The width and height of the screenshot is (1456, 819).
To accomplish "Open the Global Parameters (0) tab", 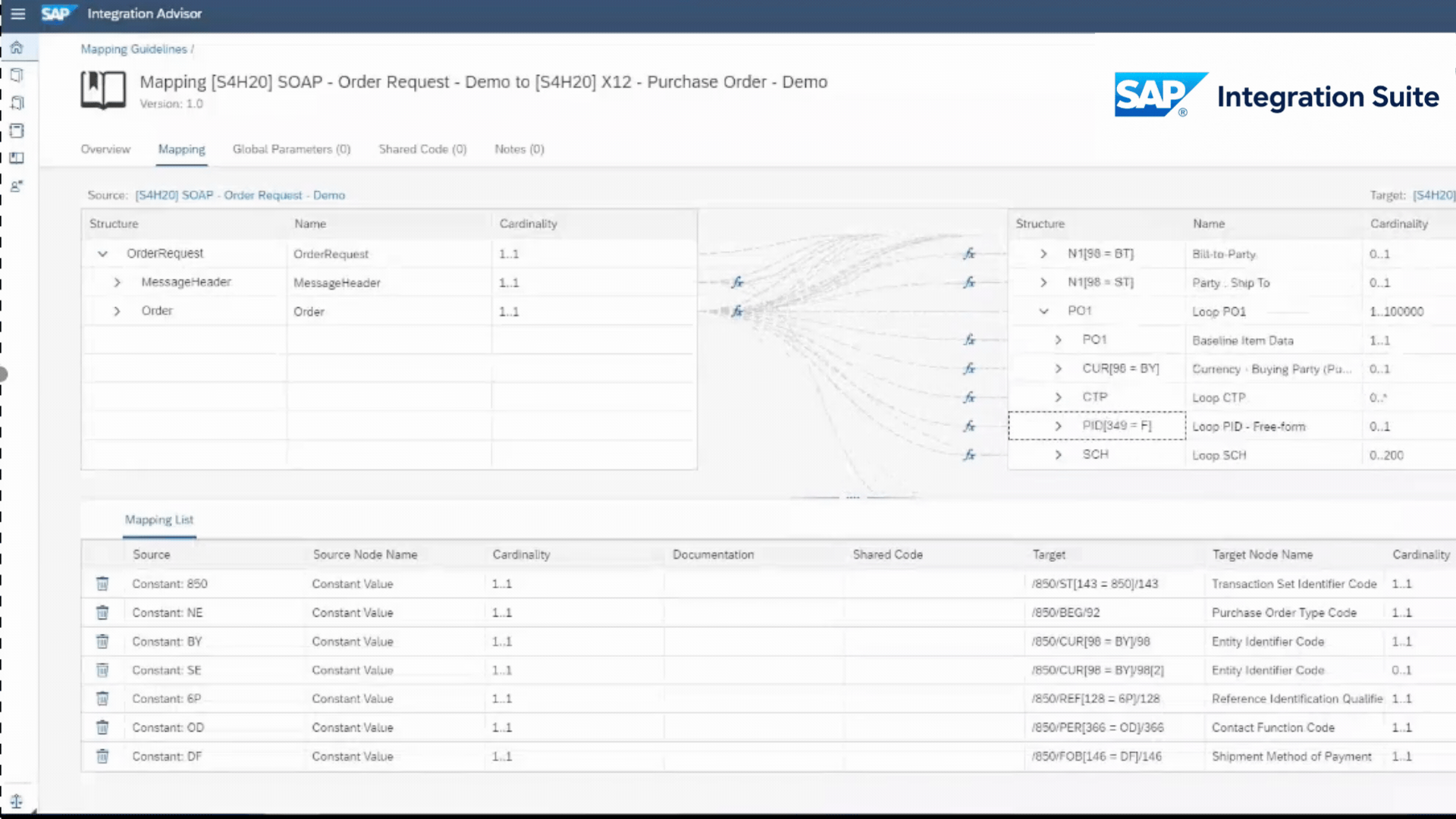I will pyautogui.click(x=291, y=149).
